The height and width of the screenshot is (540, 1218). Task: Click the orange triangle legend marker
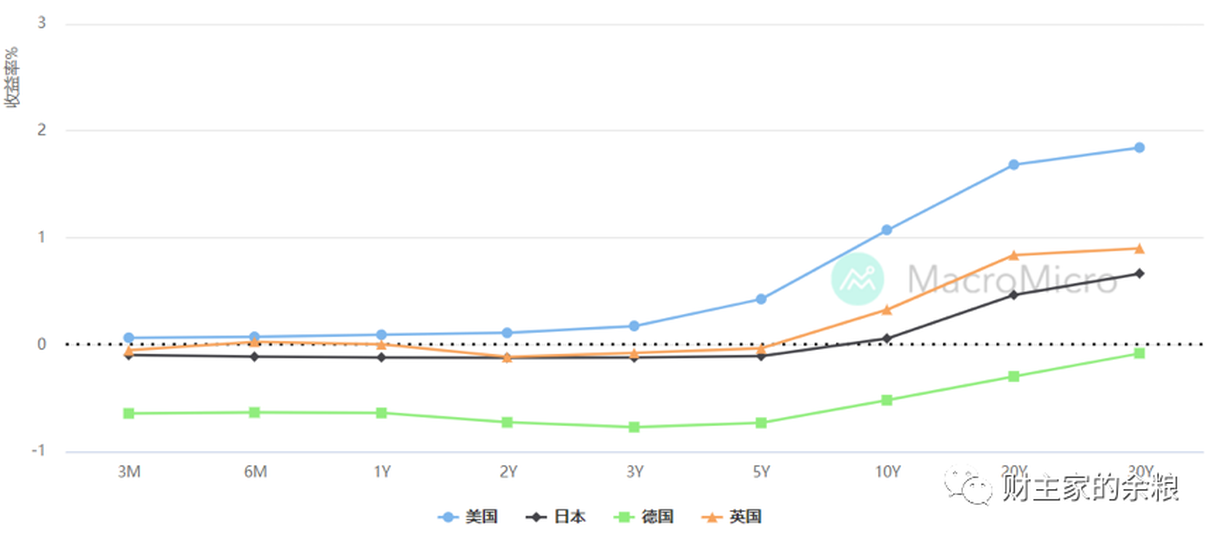(x=712, y=517)
